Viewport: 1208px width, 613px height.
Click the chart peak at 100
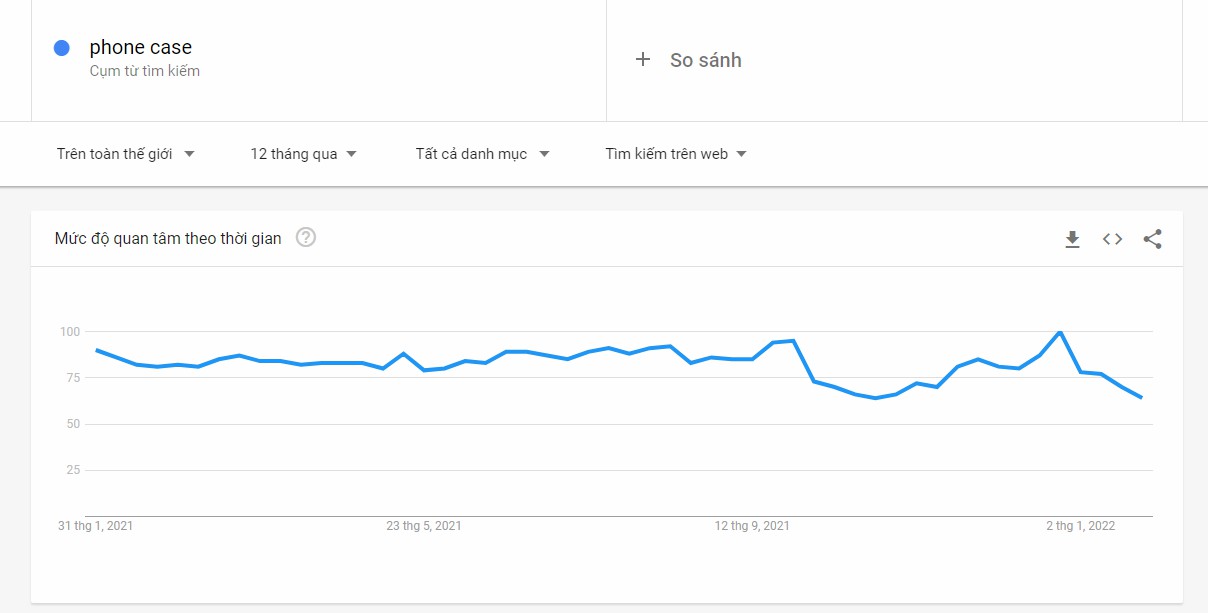point(1060,332)
